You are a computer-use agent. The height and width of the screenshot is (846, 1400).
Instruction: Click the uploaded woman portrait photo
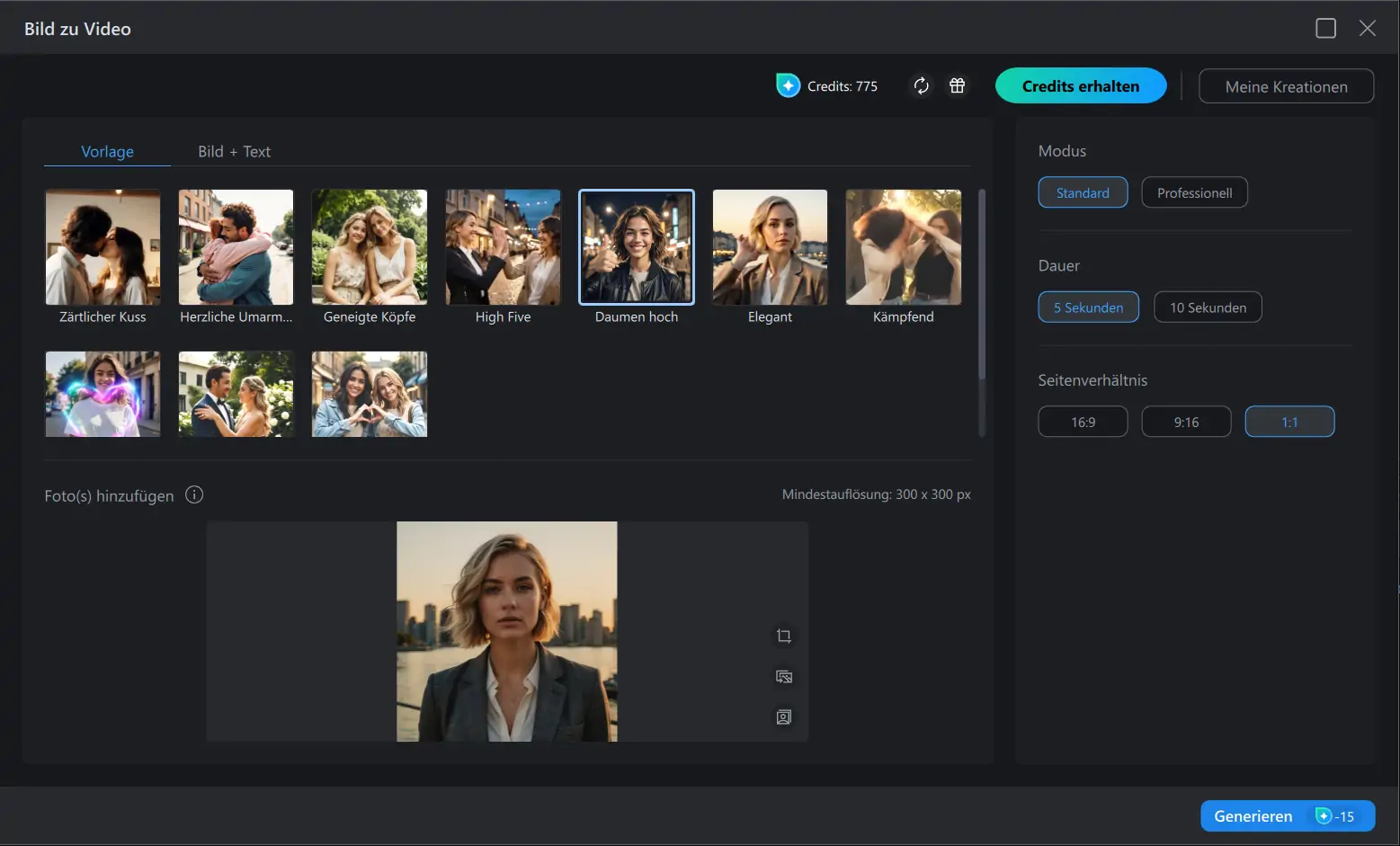tap(507, 631)
